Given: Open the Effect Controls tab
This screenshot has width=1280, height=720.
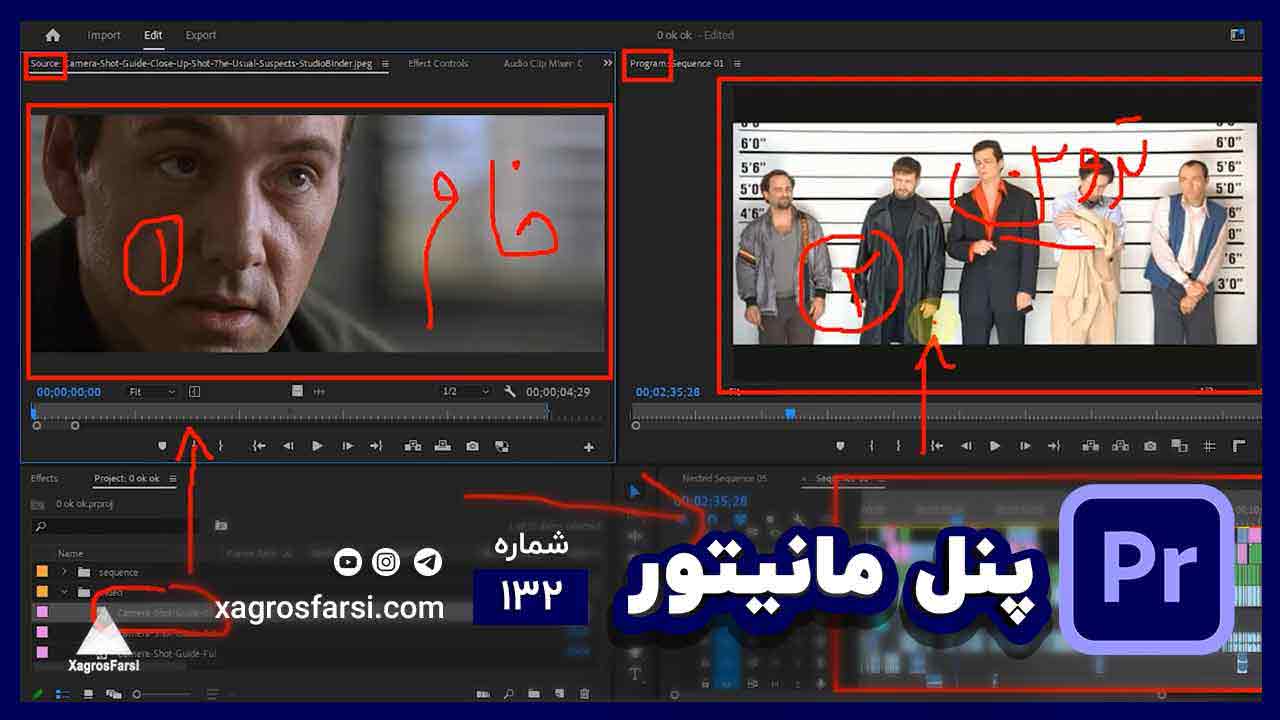Looking at the screenshot, I should [x=438, y=64].
